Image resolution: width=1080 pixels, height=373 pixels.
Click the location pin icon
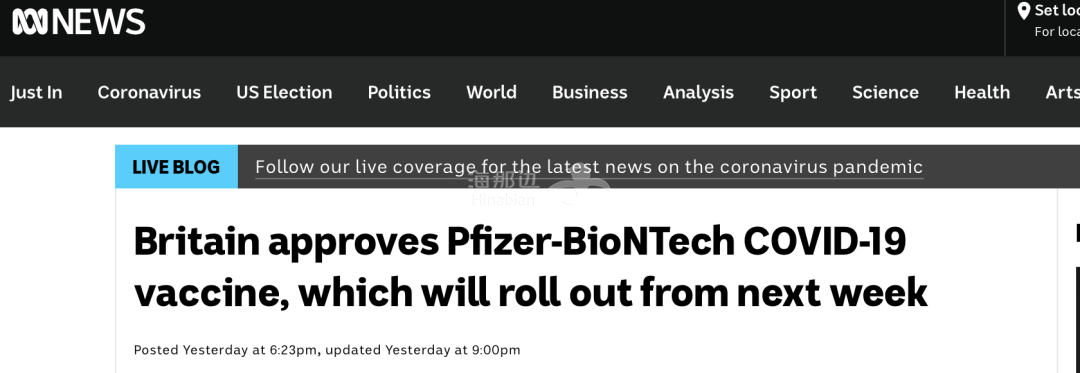1023,11
